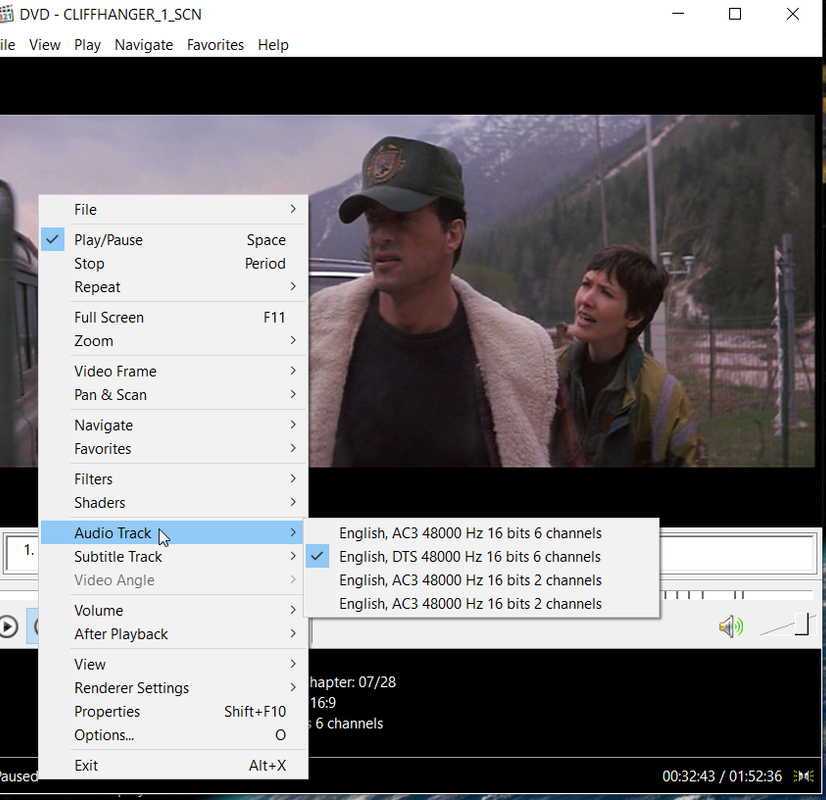Open the Navigate menu in the menu bar
Screen dimensions: 826x800
coord(144,45)
